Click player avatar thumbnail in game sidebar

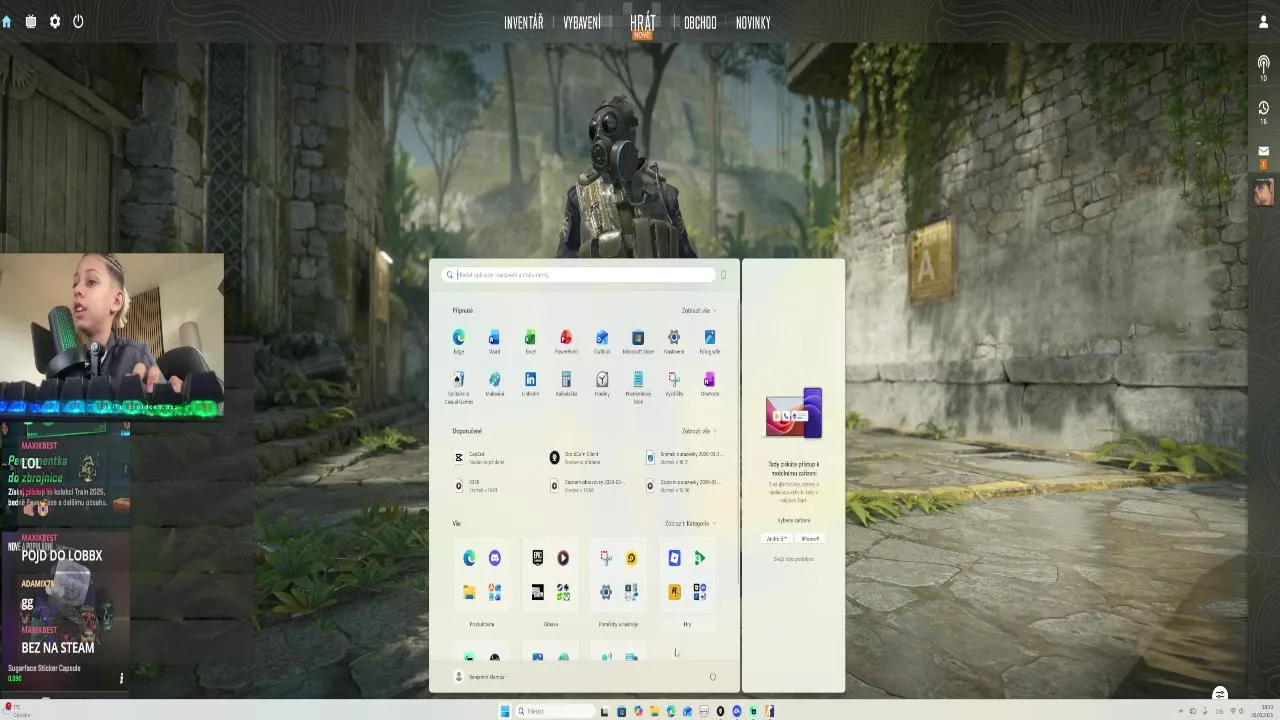click(x=1264, y=191)
